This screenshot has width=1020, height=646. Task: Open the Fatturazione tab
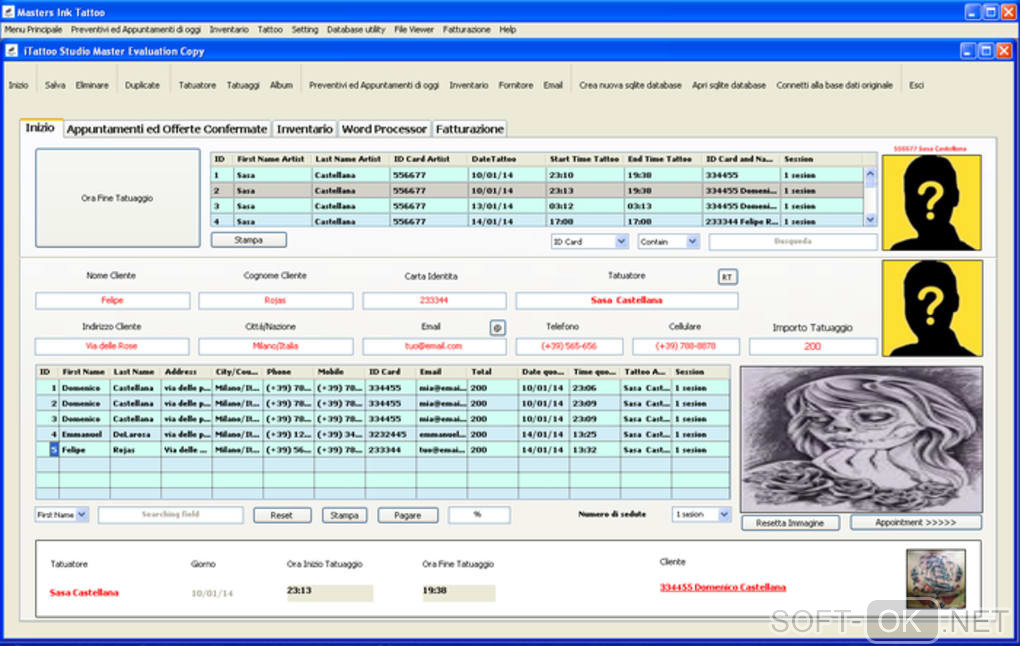click(469, 129)
